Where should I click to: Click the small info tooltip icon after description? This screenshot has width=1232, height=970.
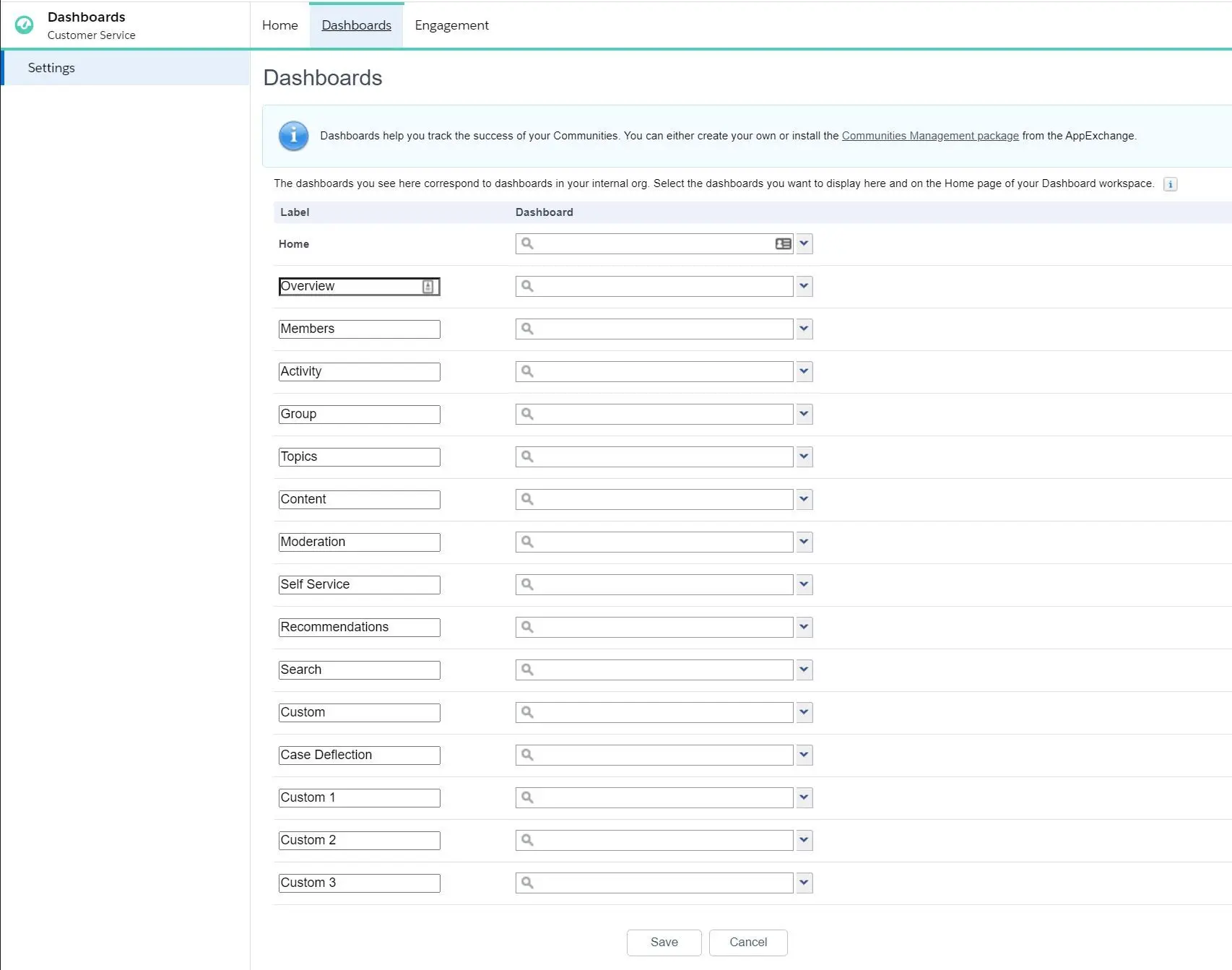[x=1170, y=184]
